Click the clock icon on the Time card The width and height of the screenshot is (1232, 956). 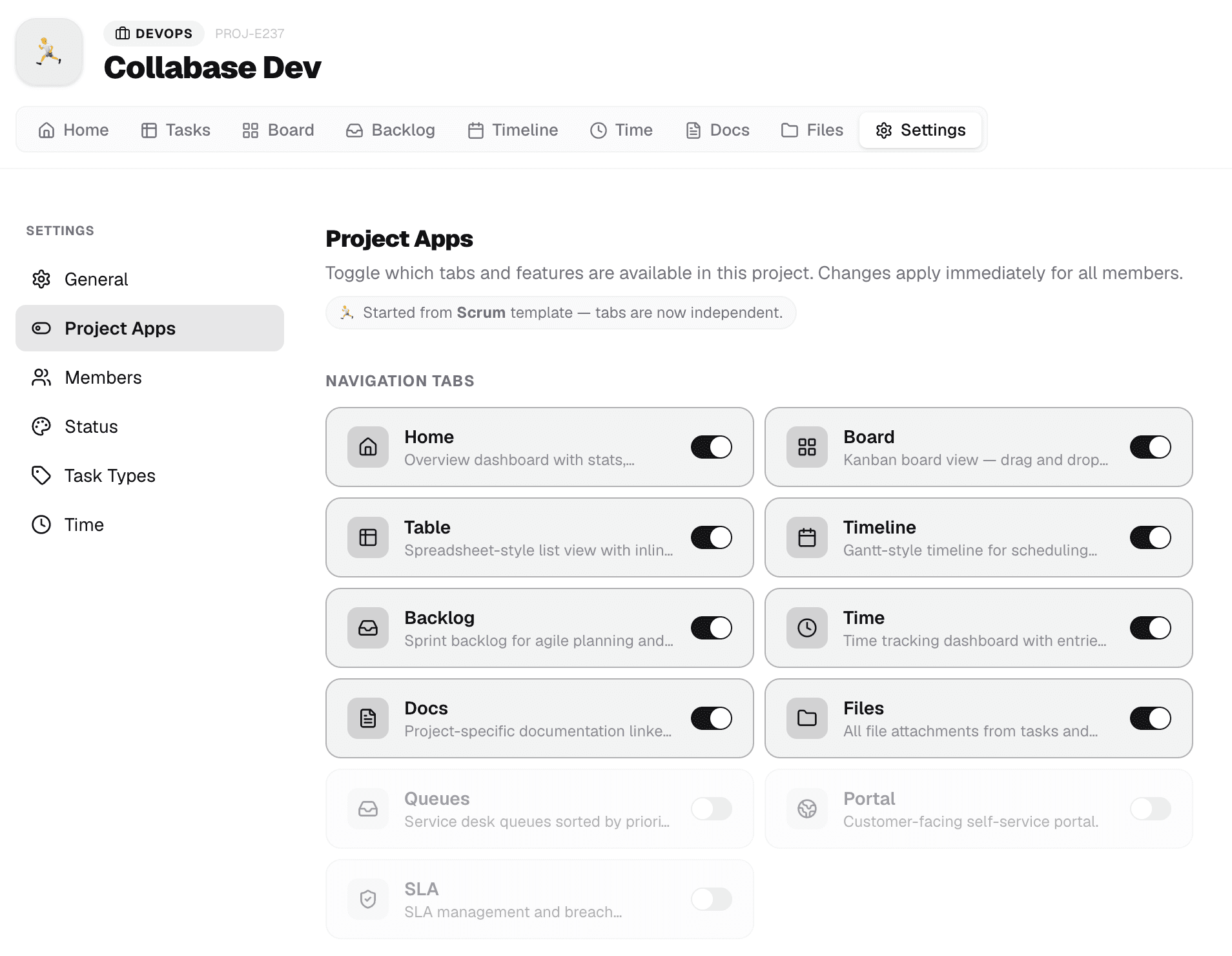(807, 628)
